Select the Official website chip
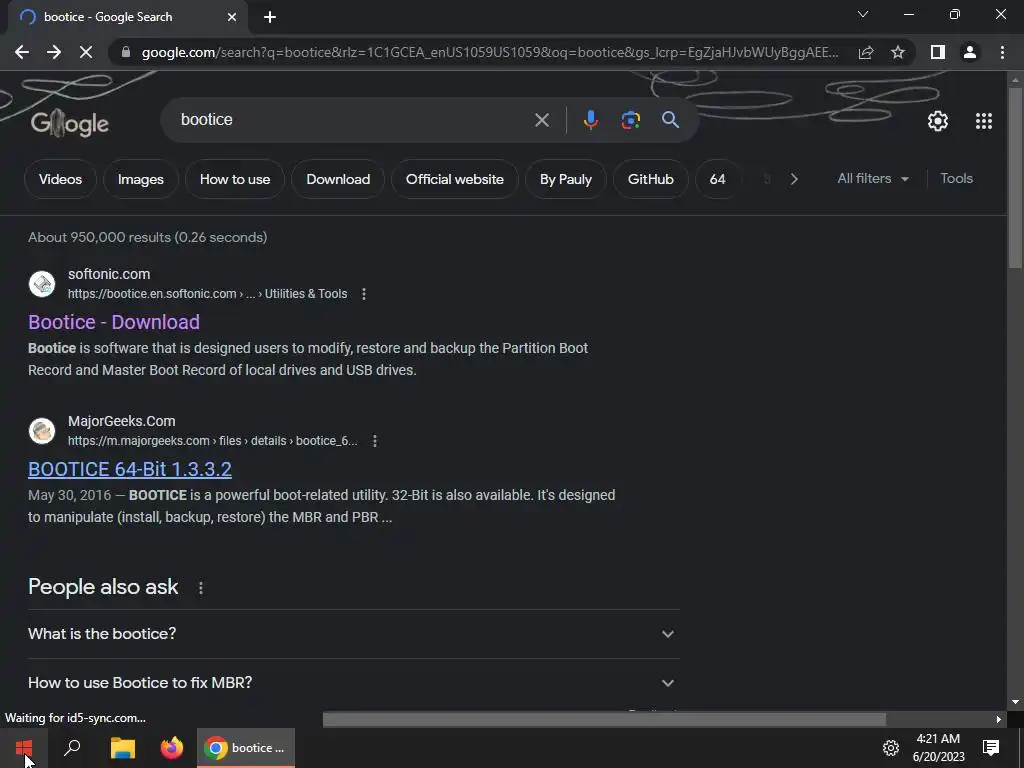This screenshot has width=1024, height=768. 455,179
